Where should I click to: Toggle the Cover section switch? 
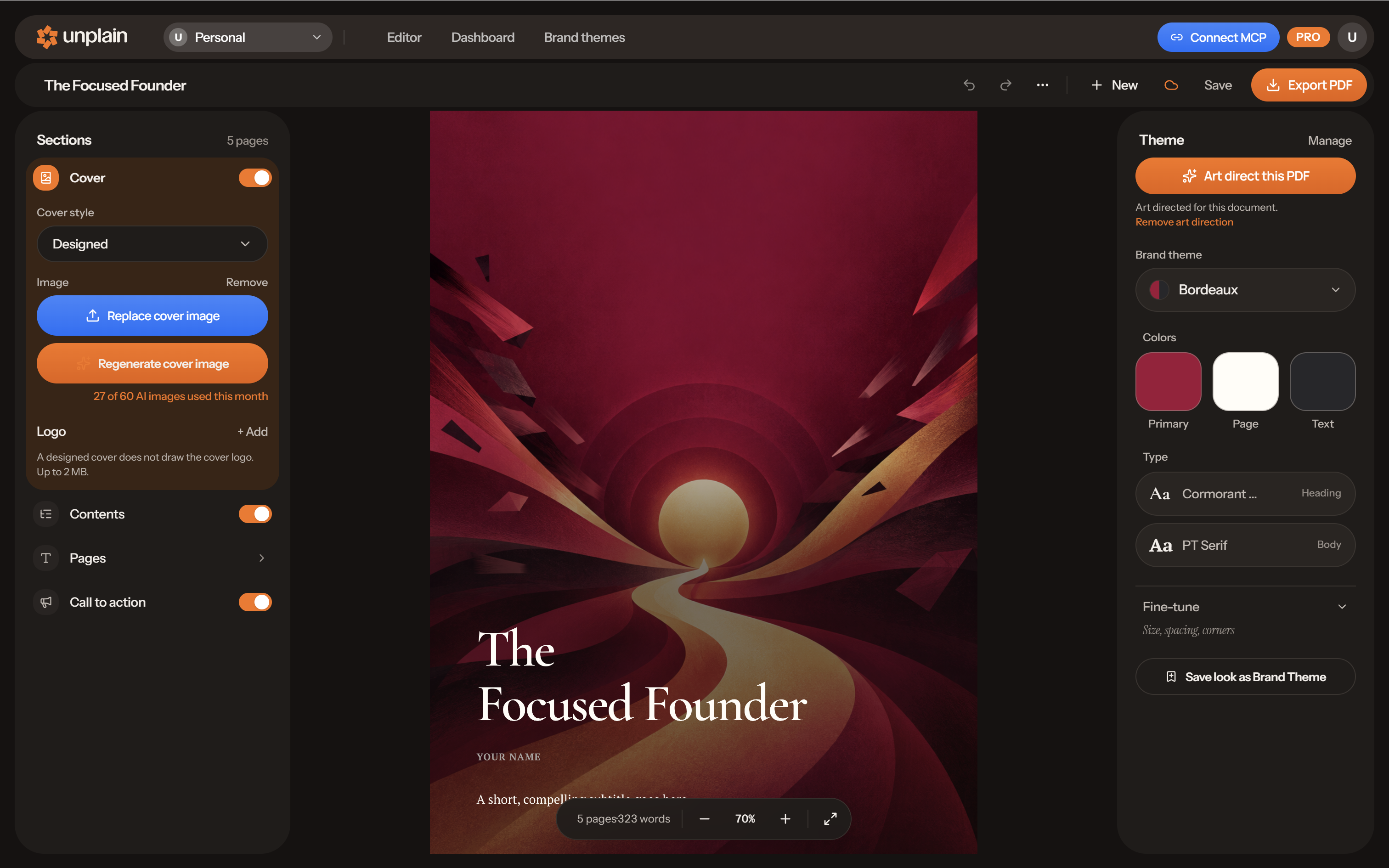[x=255, y=178]
